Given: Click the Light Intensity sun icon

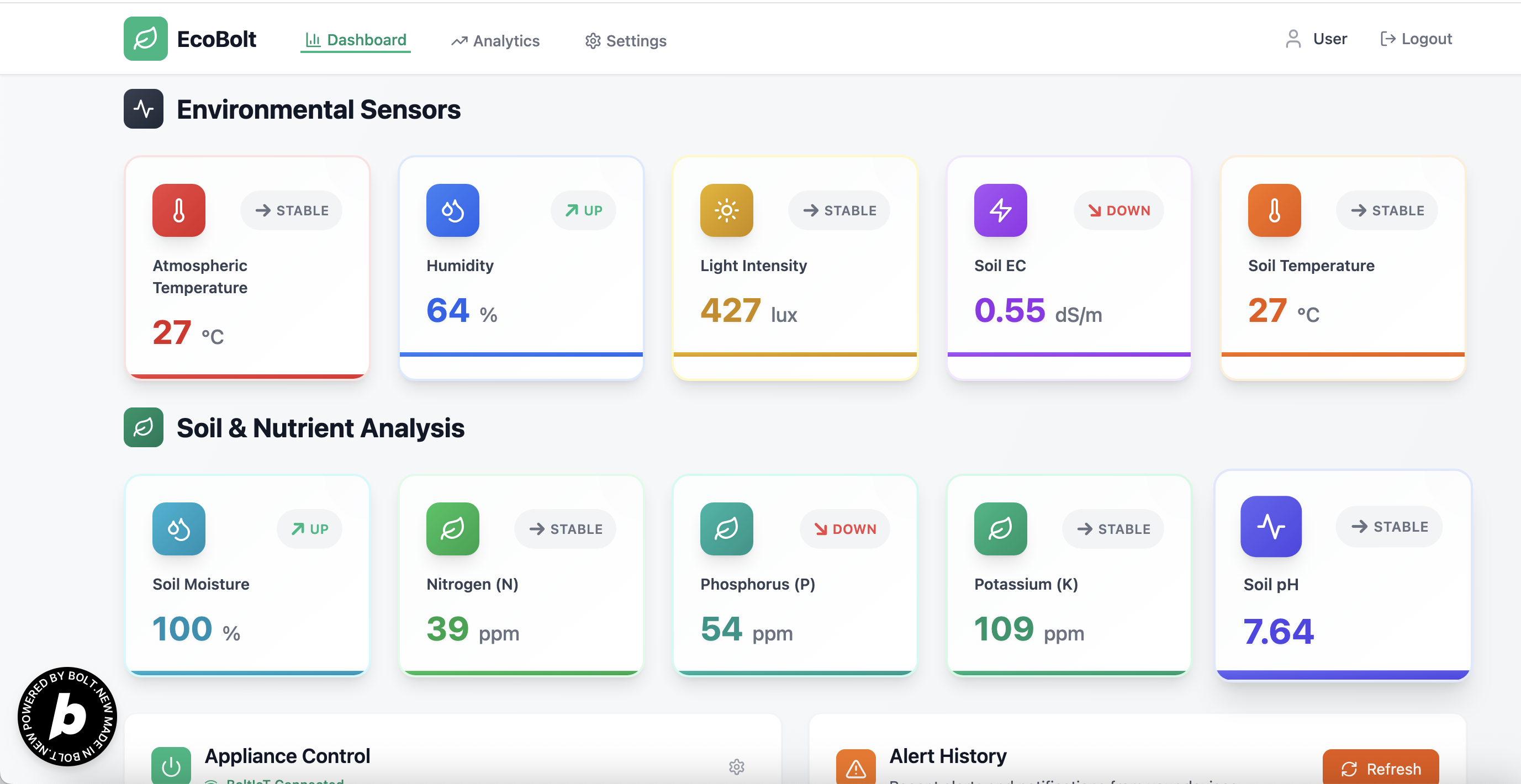Looking at the screenshot, I should [726, 210].
